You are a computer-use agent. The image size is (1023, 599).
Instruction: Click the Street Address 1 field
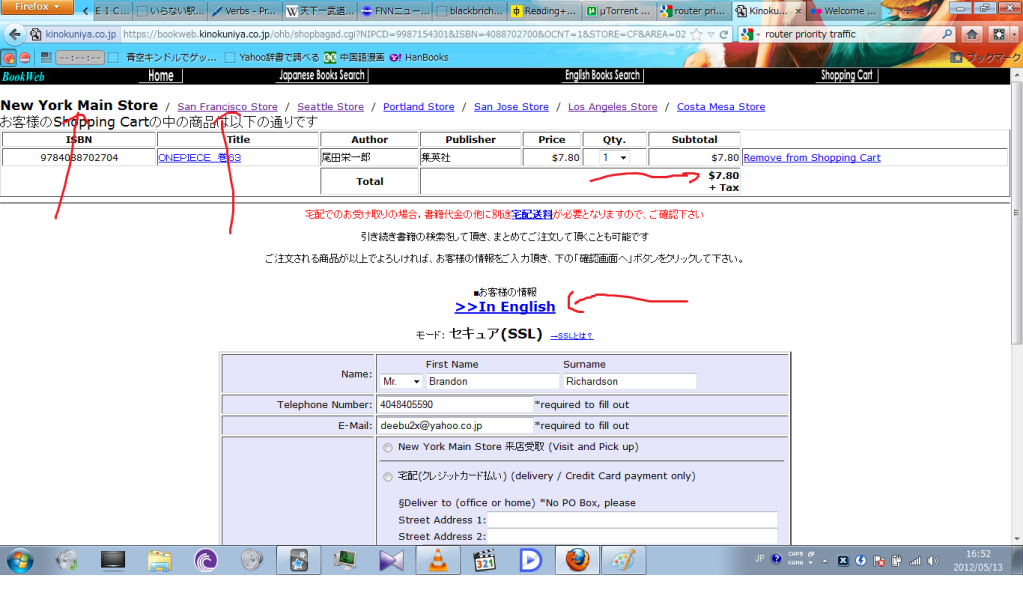tap(631, 520)
